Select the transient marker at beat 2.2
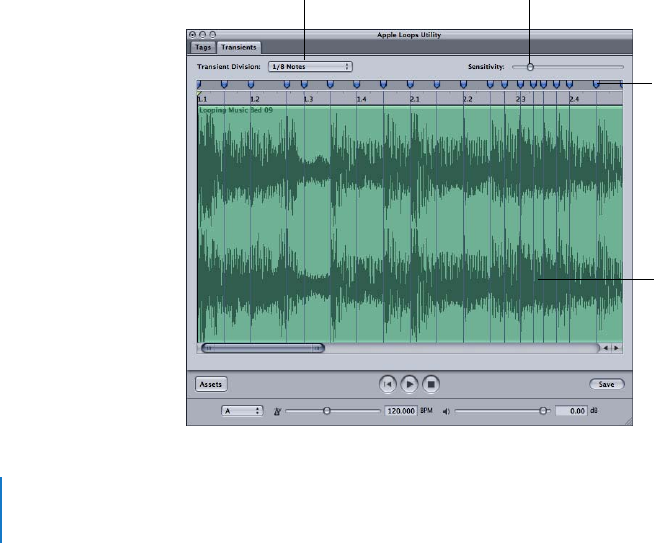 (463, 84)
